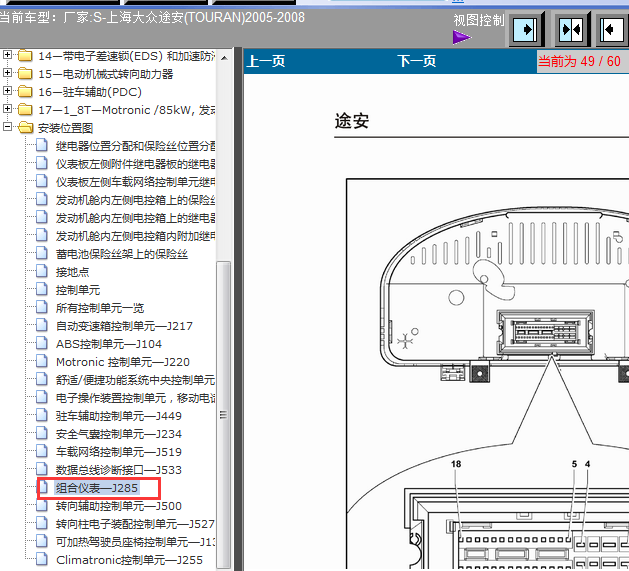Click page icon beside 数据总线诊断接口—J533
Image resolution: width=629 pixels, height=571 pixels.
(42, 469)
